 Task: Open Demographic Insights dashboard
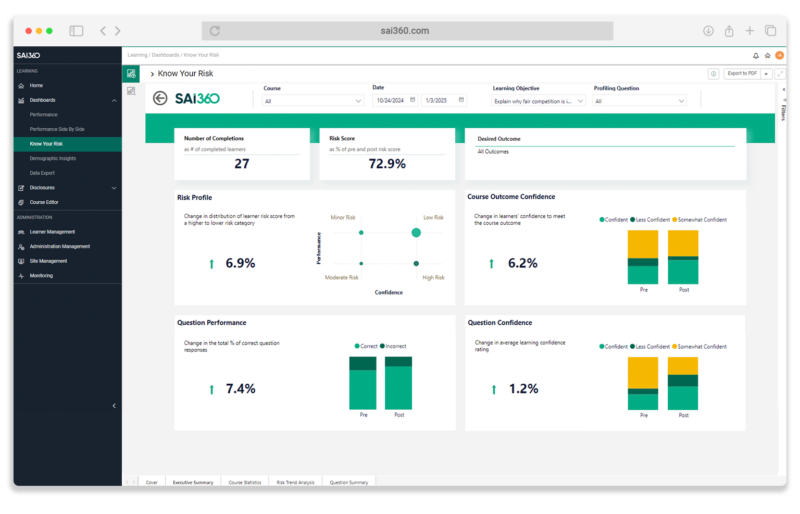(53, 159)
